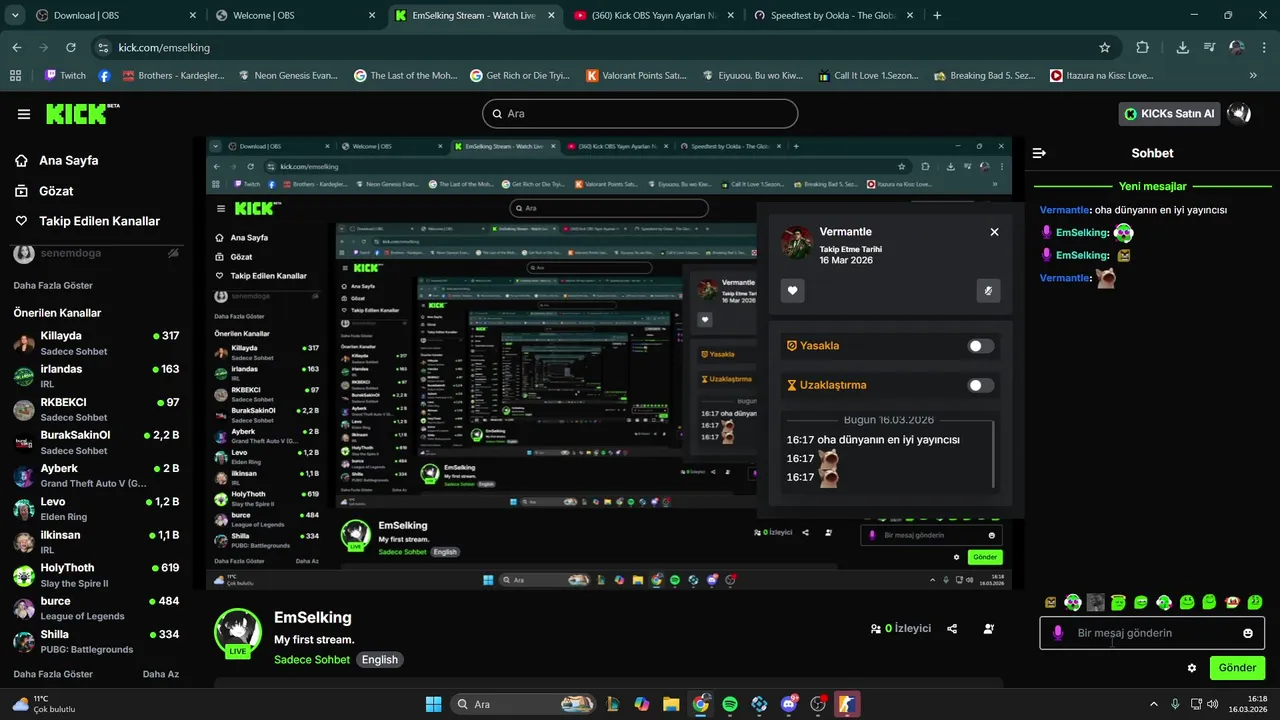Open File Explorer from the taskbar
This screenshot has height=720, width=1280.
[x=671, y=704]
